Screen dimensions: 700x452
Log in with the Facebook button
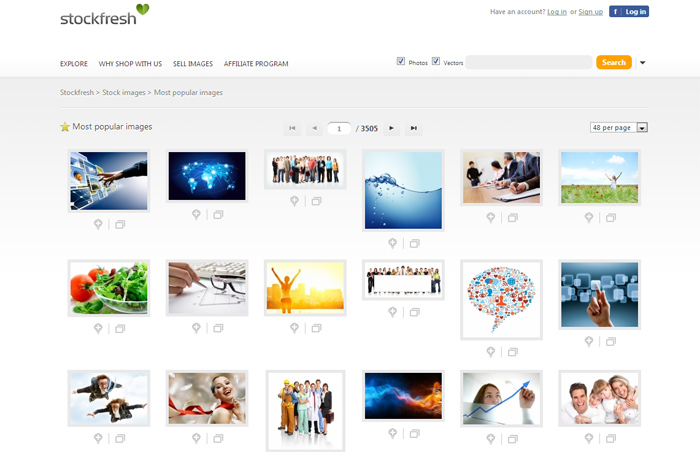click(629, 12)
